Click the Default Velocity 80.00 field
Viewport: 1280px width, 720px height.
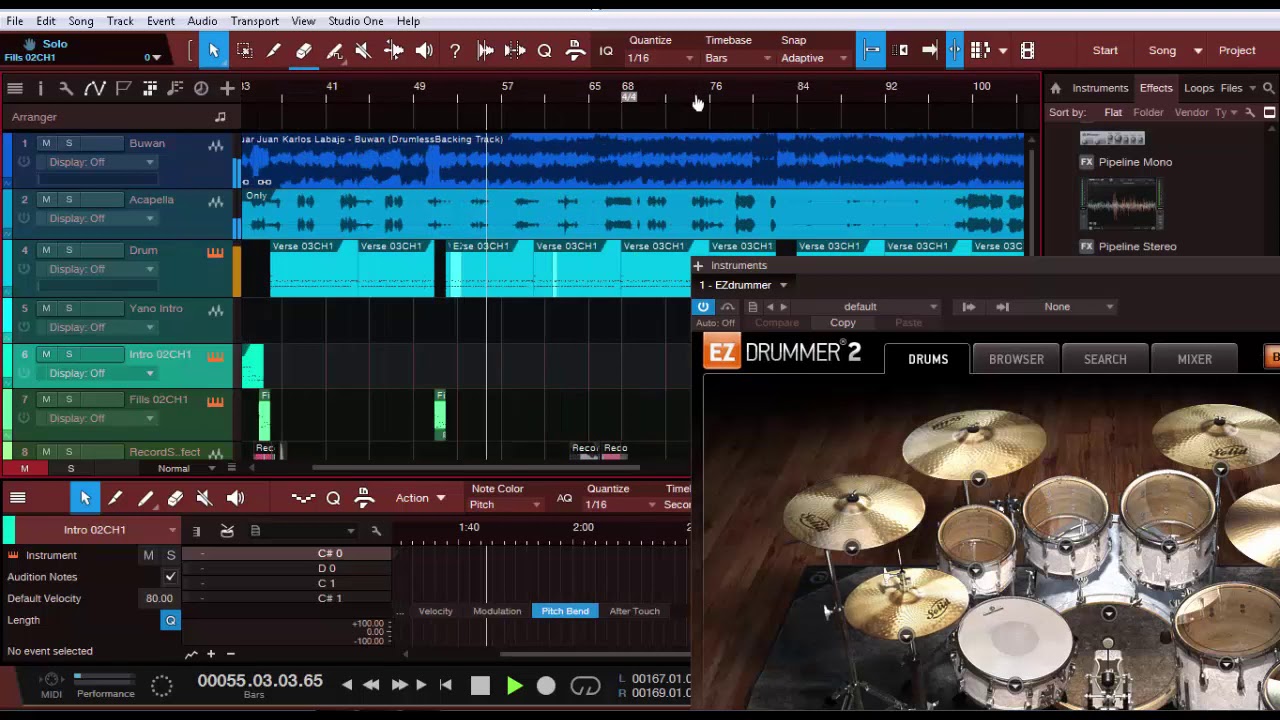point(158,598)
